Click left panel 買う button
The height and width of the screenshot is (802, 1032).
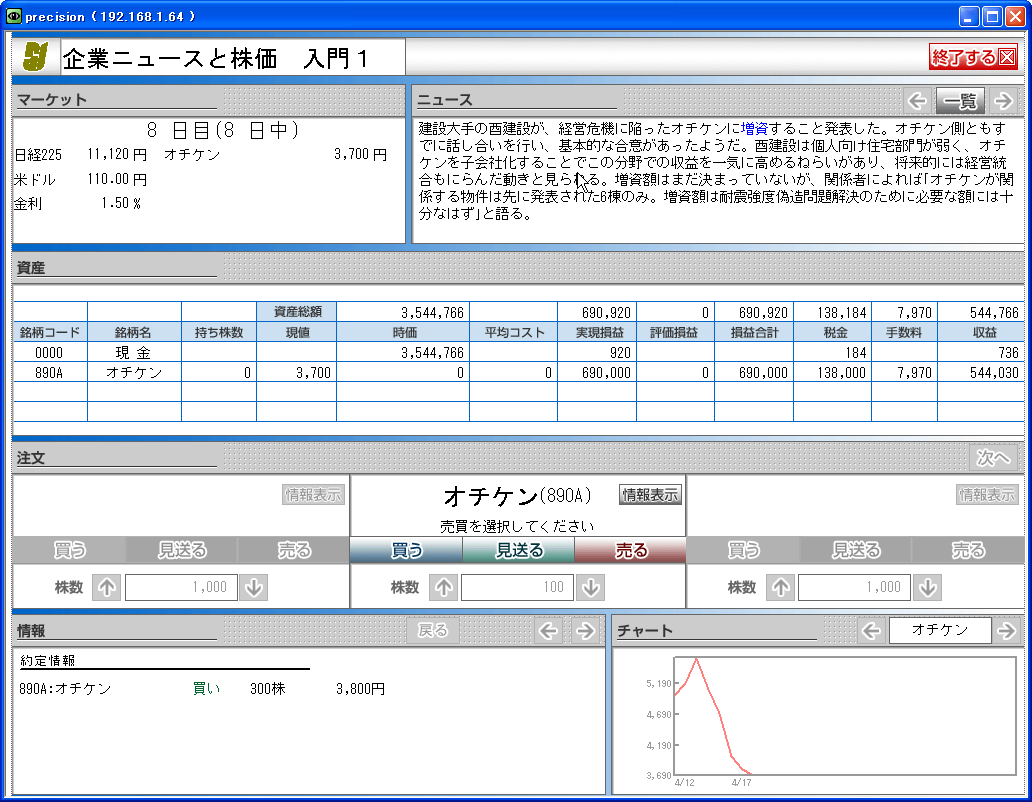[69, 550]
